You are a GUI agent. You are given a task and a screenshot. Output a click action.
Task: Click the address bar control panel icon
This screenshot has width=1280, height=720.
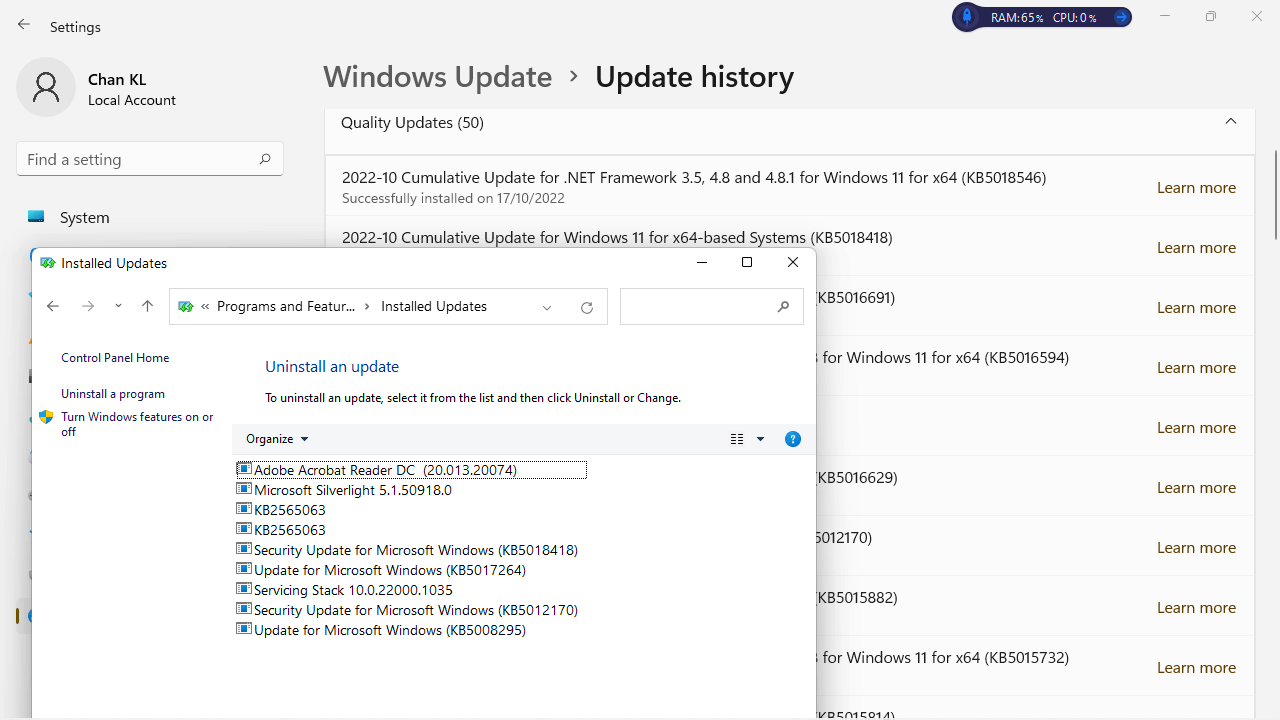(x=185, y=307)
